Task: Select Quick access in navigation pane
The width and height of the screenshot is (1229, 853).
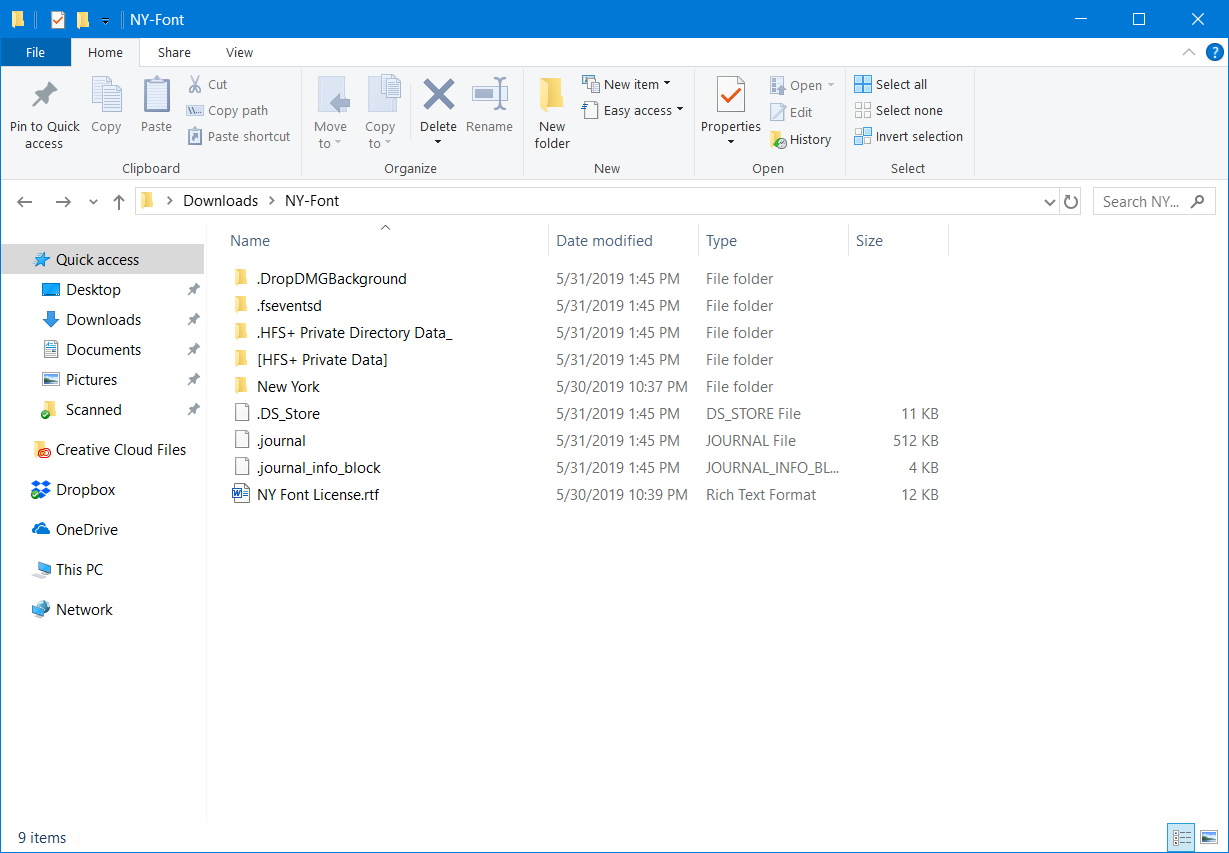Action: coord(102,259)
